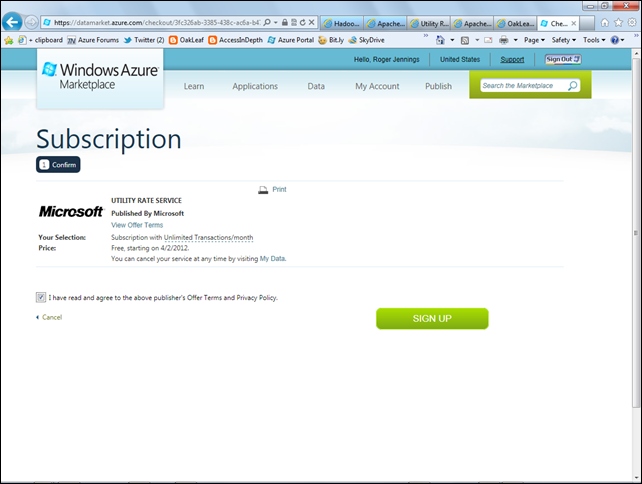The height and width of the screenshot is (484, 642).
Task: Click the Print link on the page
Action: 279,190
